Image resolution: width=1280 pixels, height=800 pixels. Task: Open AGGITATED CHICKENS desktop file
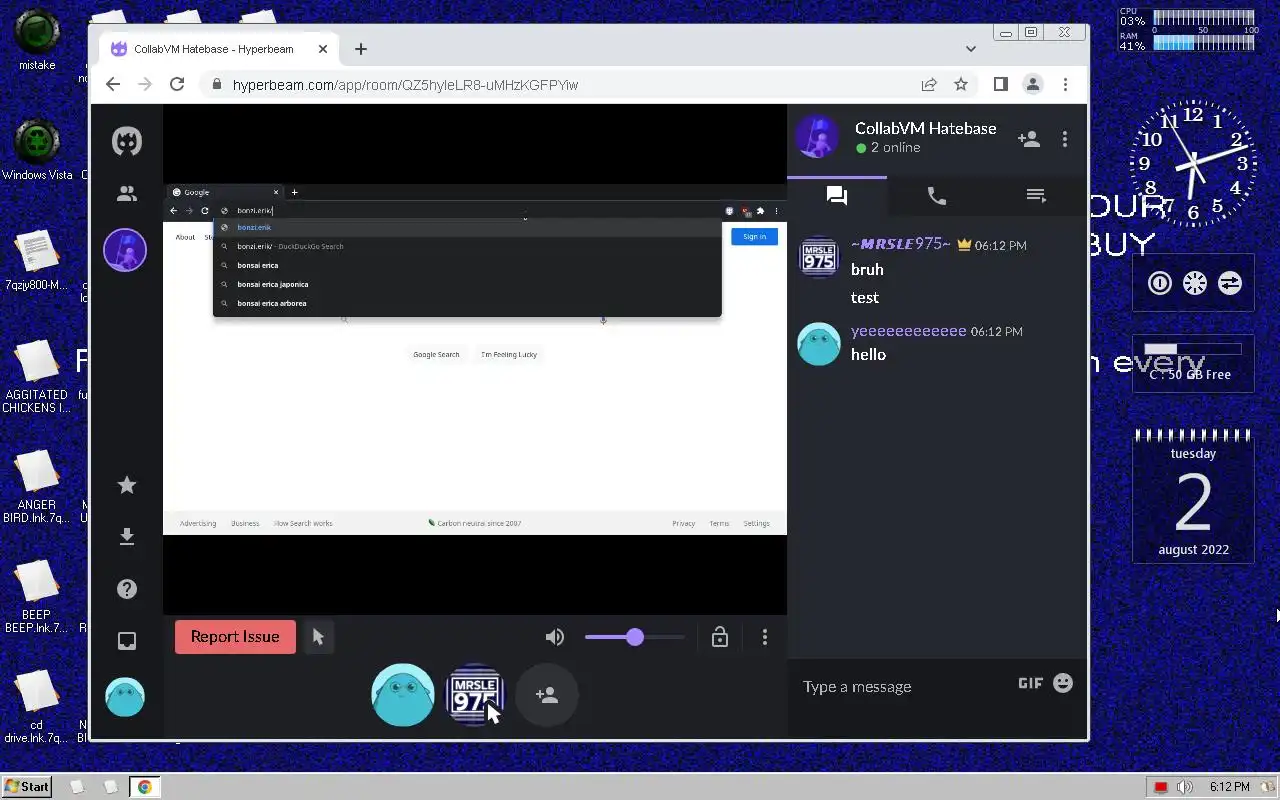pos(37,377)
